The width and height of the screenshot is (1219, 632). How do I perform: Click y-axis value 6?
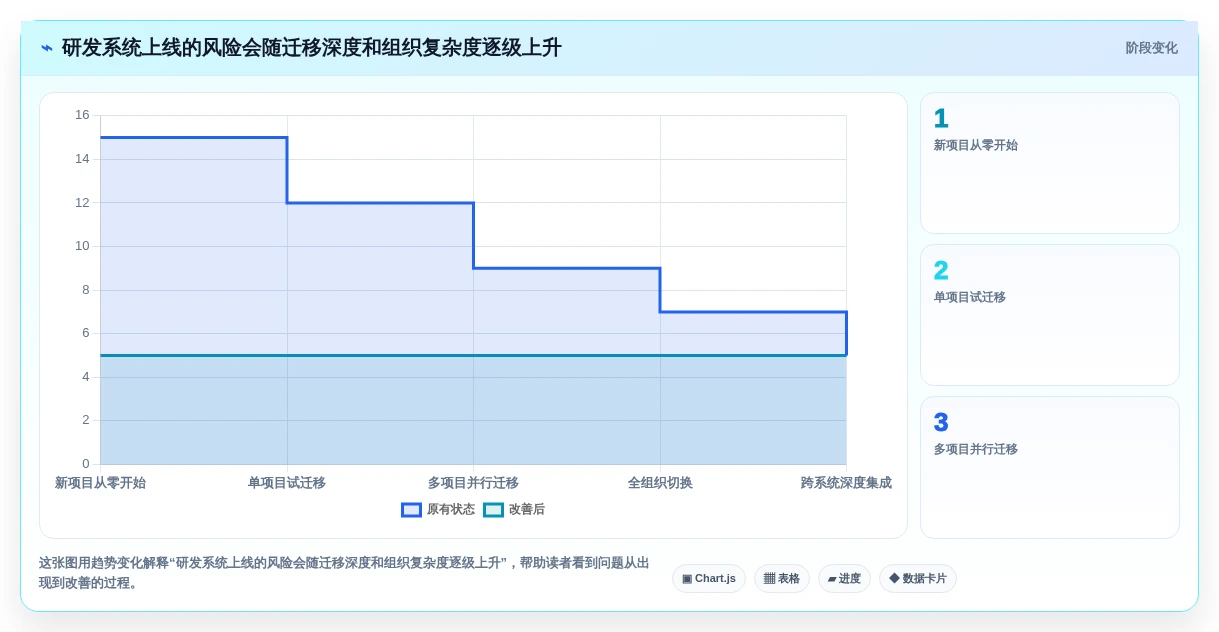tap(86, 333)
